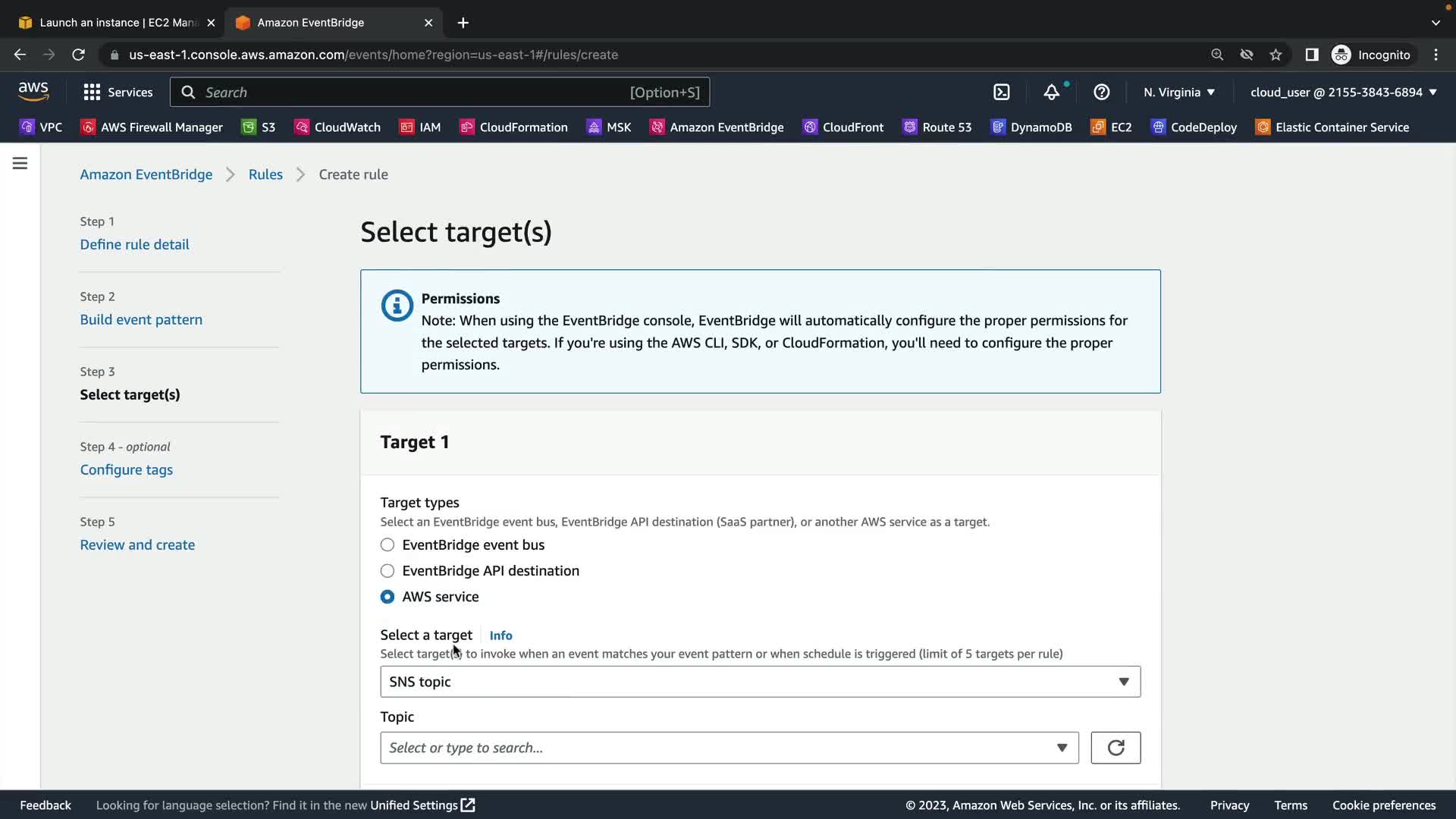1456x819 pixels.
Task: Select EventBridge event bus radio option
Action: [x=388, y=545]
